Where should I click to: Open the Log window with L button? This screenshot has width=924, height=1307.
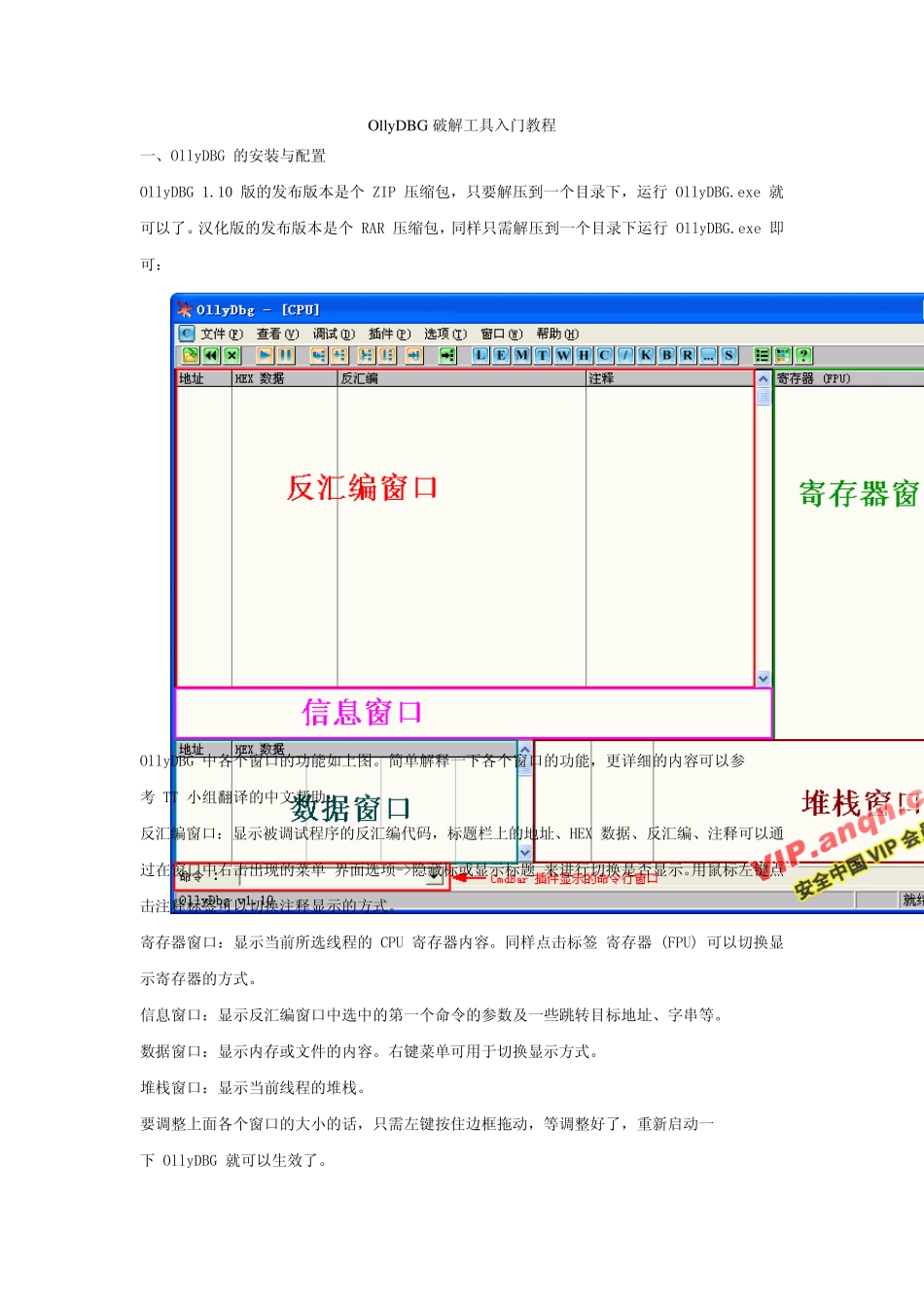tap(480, 355)
